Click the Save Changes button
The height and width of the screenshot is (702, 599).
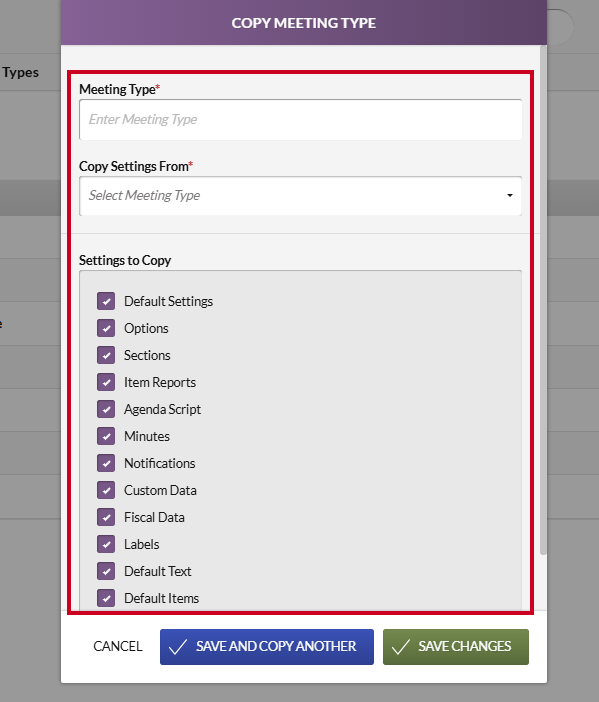456,647
